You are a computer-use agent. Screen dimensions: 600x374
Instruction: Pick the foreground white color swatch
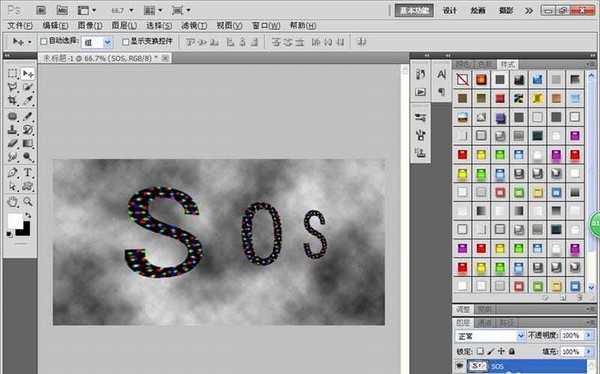pos(15,220)
